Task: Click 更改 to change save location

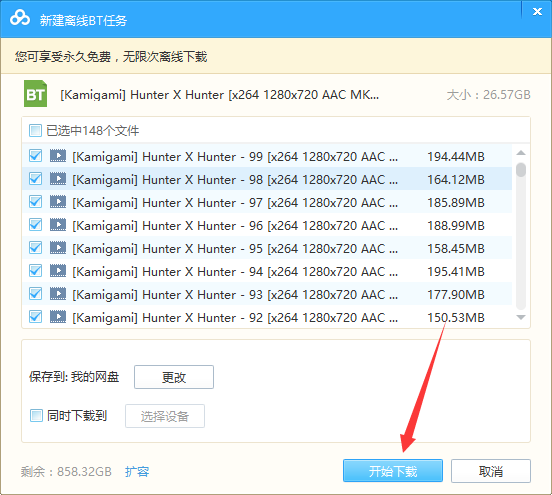Action: (174, 377)
